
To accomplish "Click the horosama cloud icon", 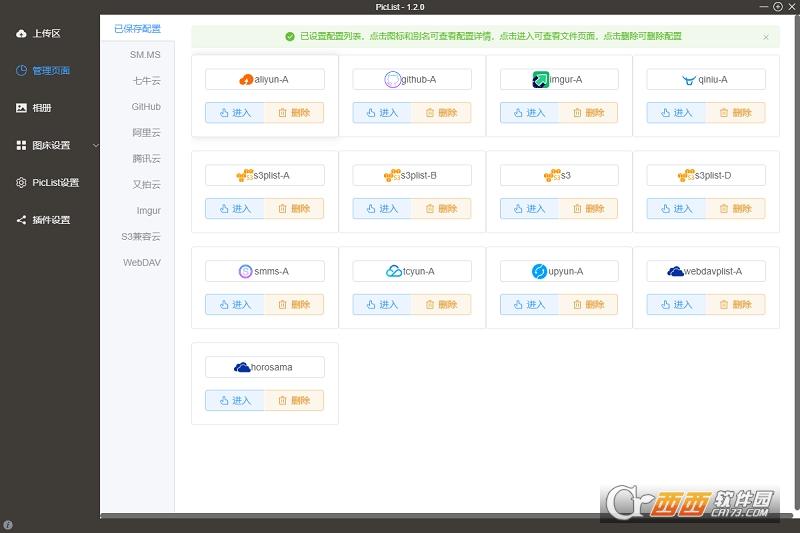I will 242,367.
